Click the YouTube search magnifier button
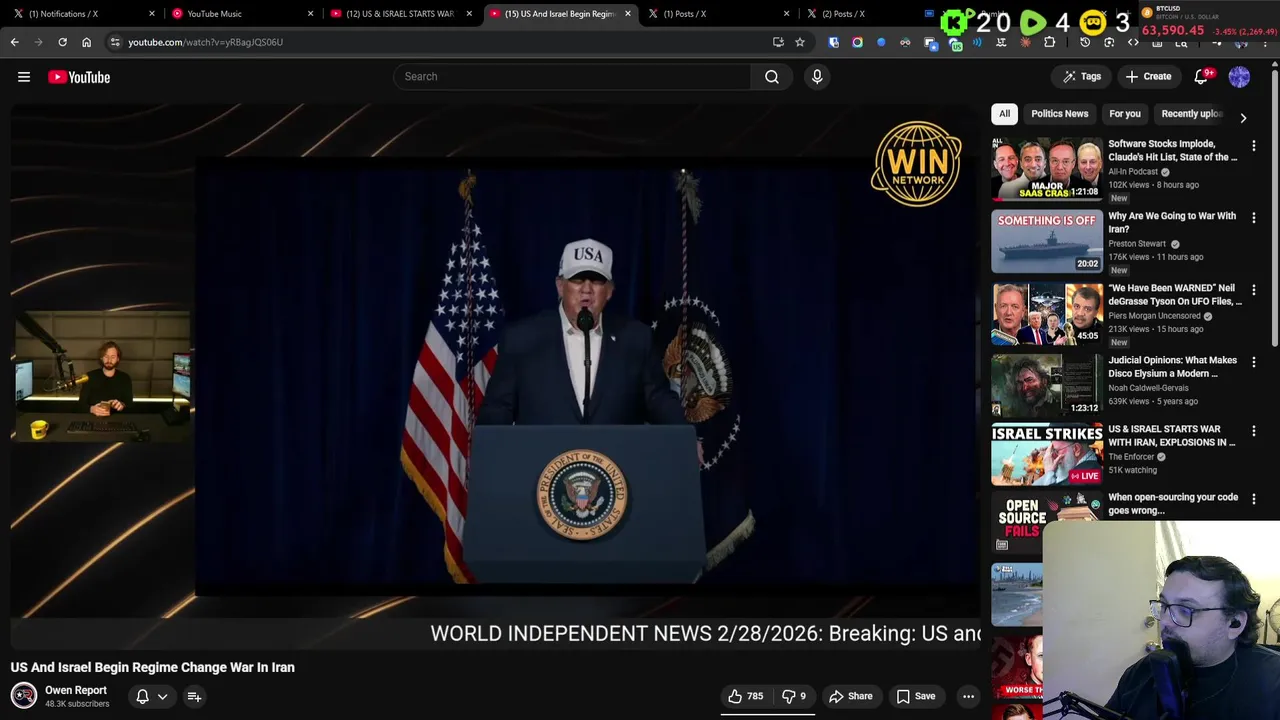Viewport: 1280px width, 720px height. point(772,76)
